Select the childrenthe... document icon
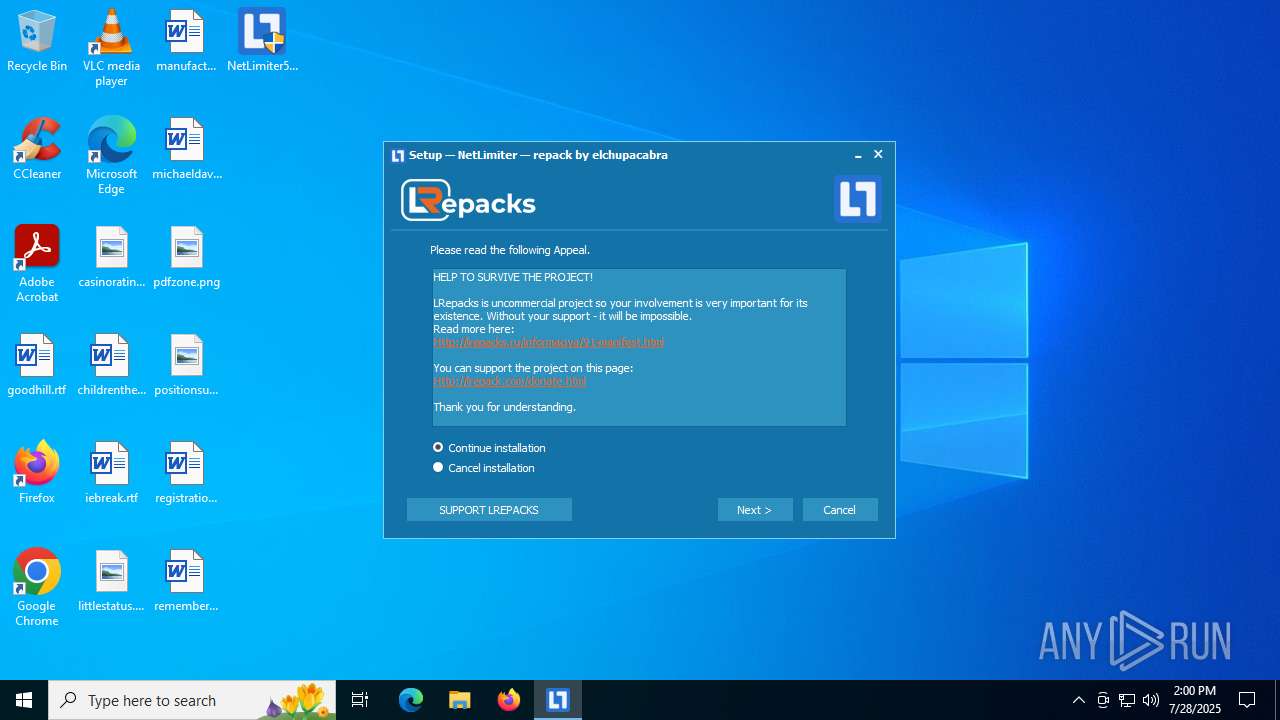The height and width of the screenshot is (720, 1280). point(111,366)
